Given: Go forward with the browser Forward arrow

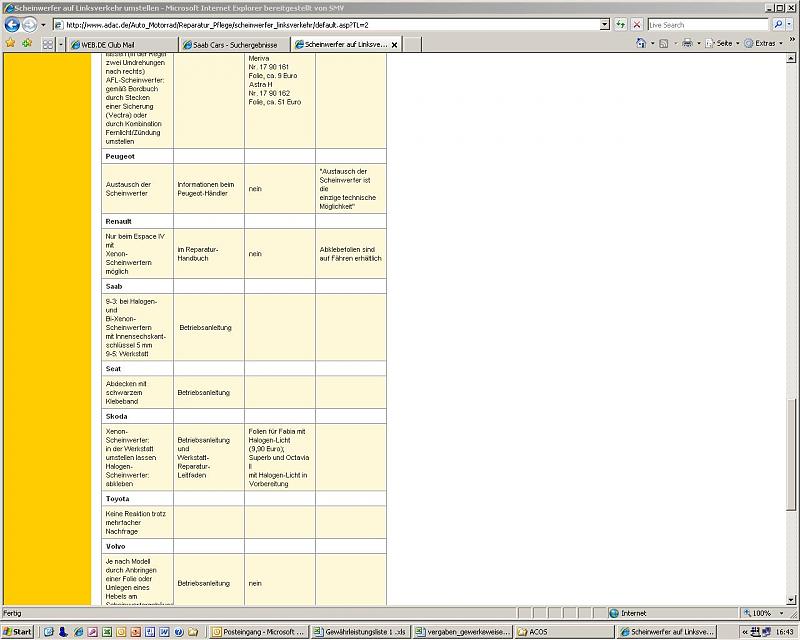Looking at the screenshot, I should click(30, 24).
